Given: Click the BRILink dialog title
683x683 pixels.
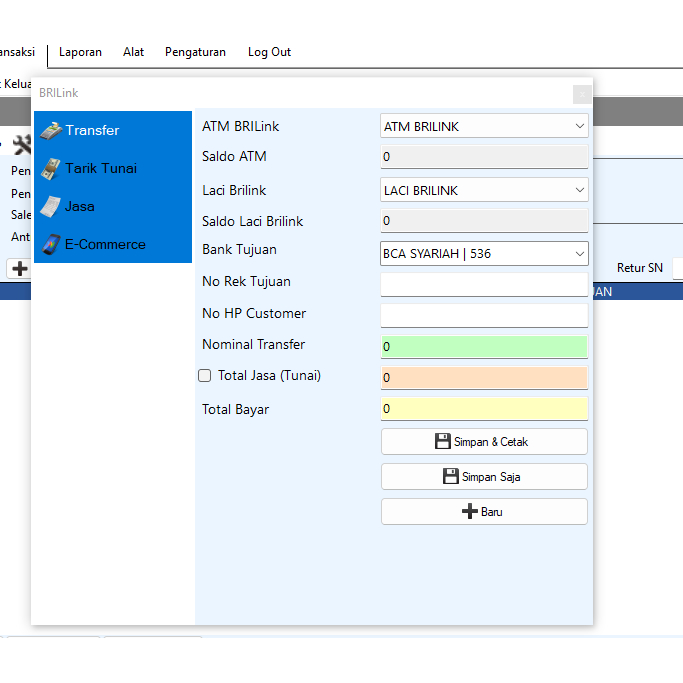Looking at the screenshot, I should point(58,93).
